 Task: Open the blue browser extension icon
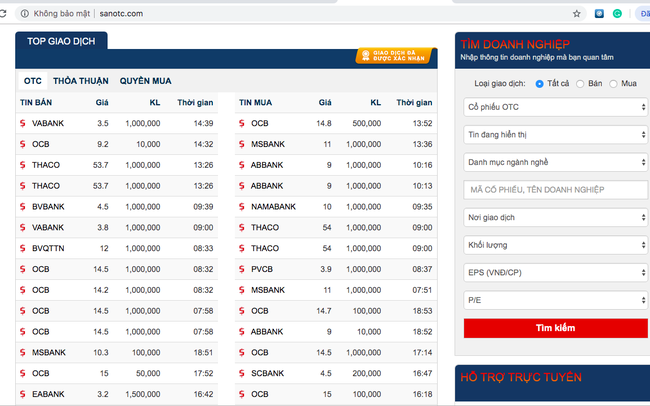point(599,14)
